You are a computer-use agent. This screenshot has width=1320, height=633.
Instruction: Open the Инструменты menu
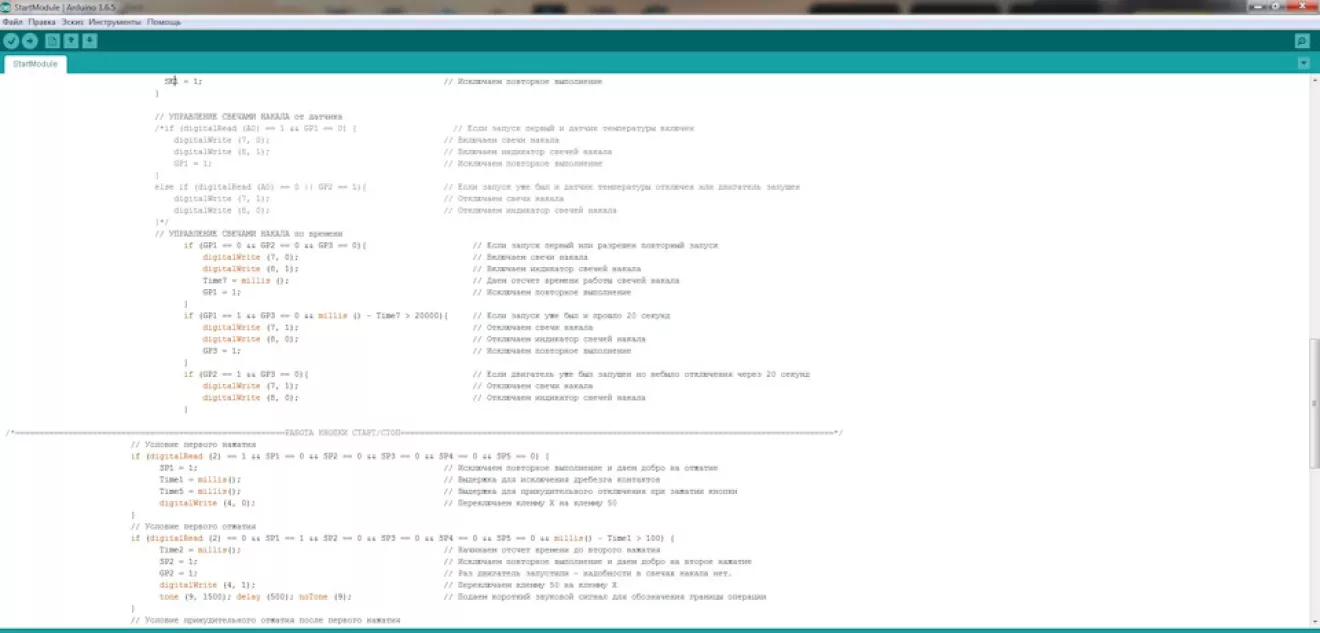point(115,21)
